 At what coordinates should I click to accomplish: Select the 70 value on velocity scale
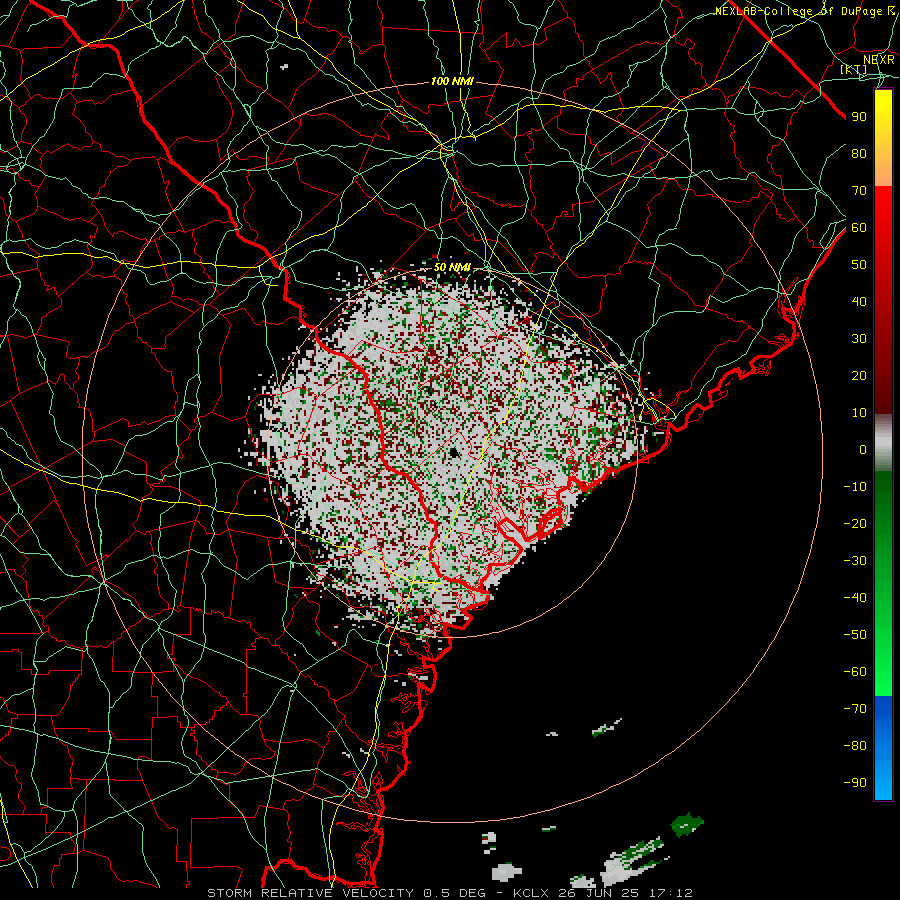859,191
